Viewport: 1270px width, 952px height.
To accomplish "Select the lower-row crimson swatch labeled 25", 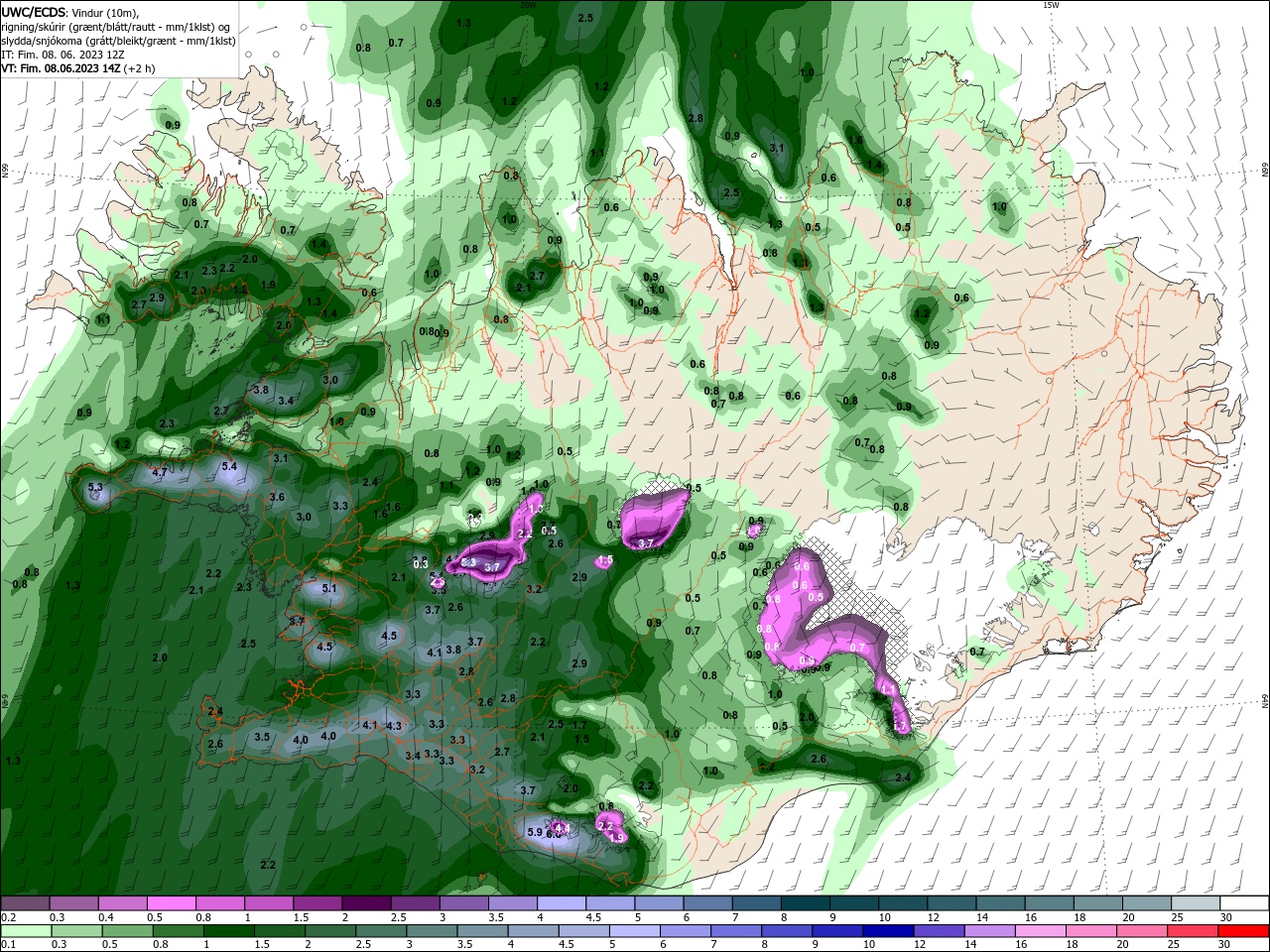I will [x=1193, y=931].
